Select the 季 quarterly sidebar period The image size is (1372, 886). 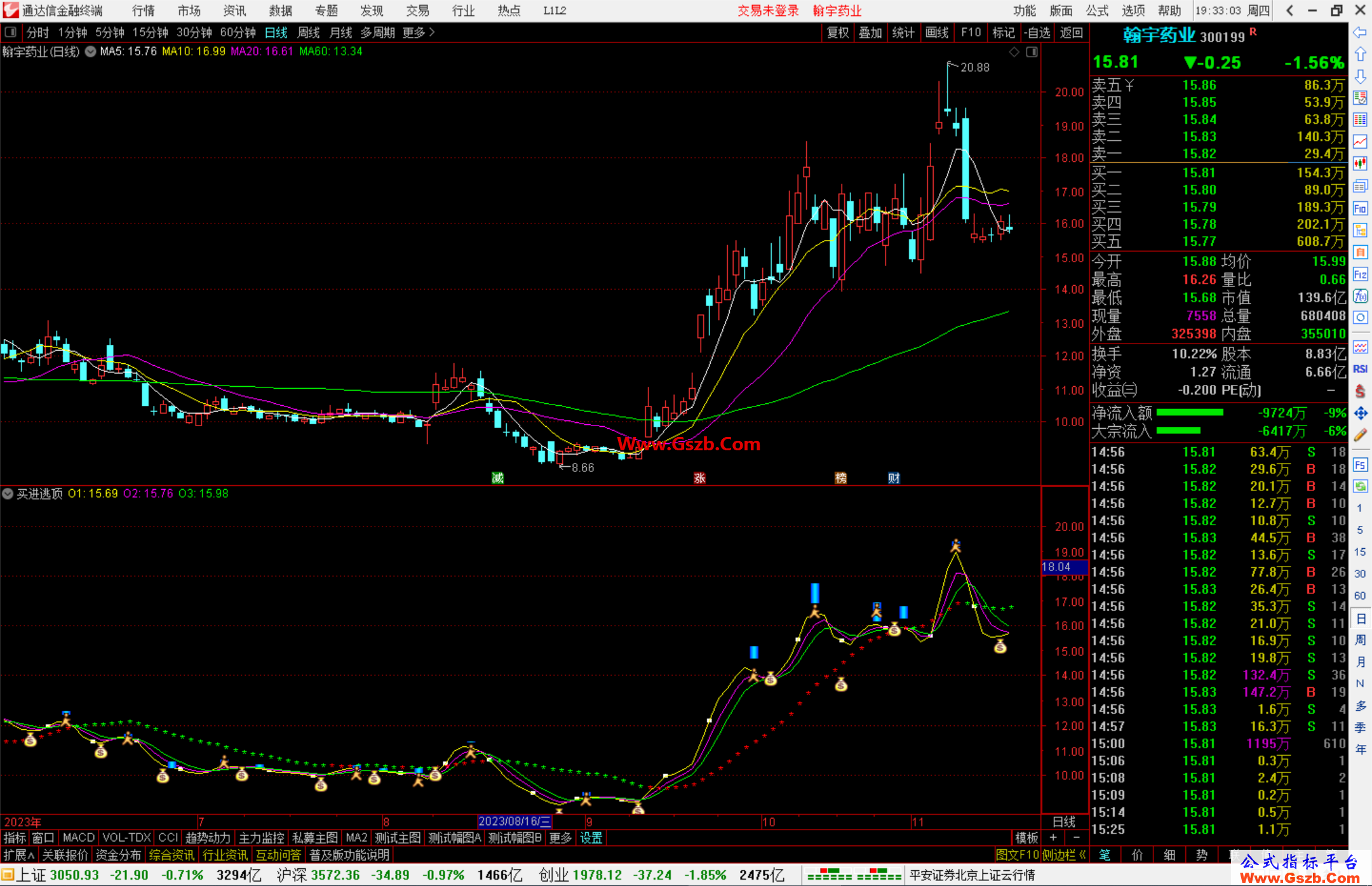tap(1360, 728)
